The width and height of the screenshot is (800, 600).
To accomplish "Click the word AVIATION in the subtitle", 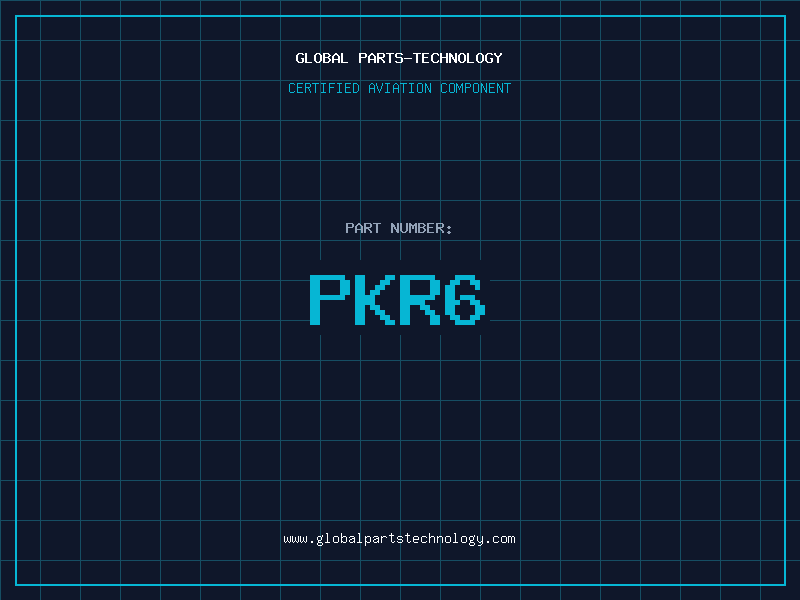I will [x=400, y=88].
